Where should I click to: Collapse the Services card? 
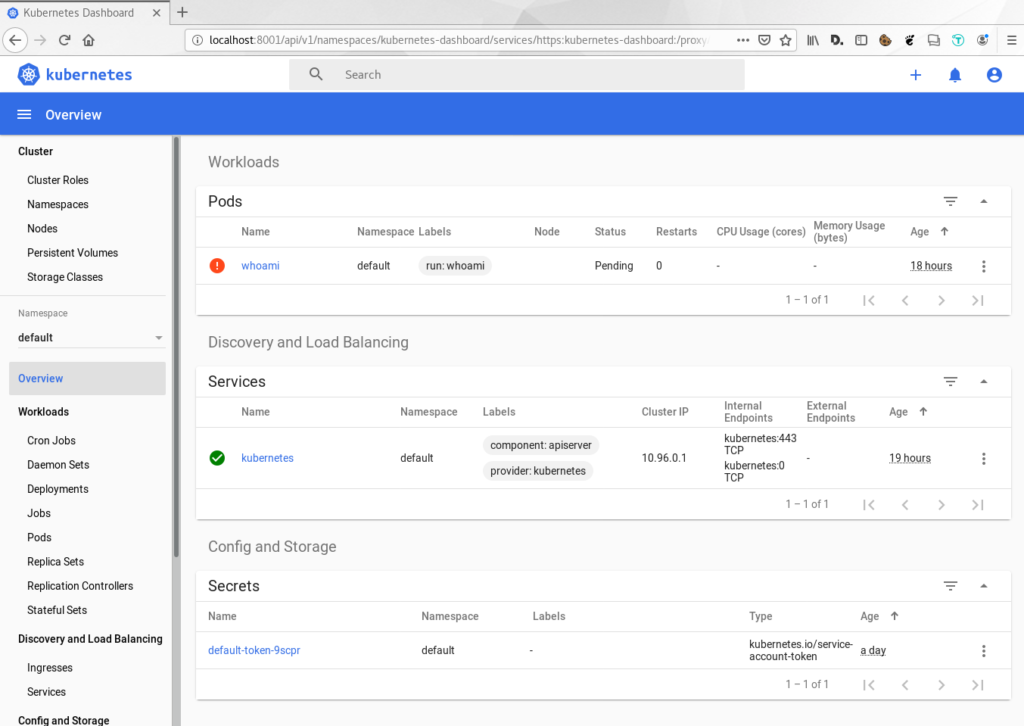[x=984, y=381]
